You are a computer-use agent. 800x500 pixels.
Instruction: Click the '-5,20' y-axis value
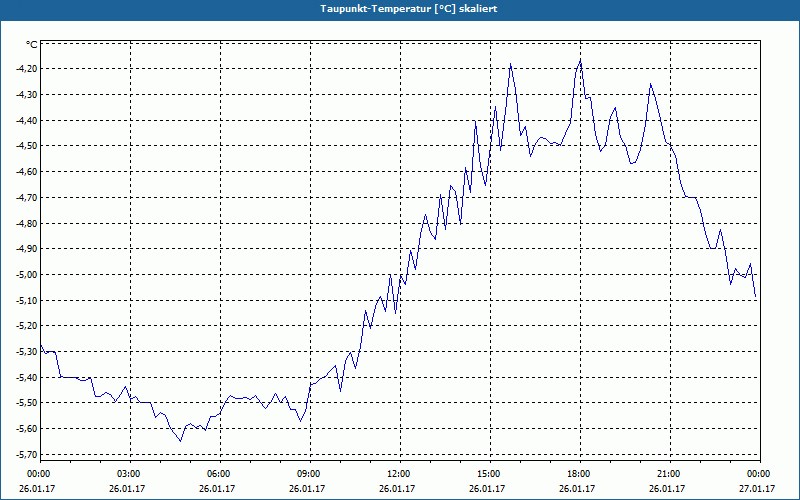pos(28,326)
